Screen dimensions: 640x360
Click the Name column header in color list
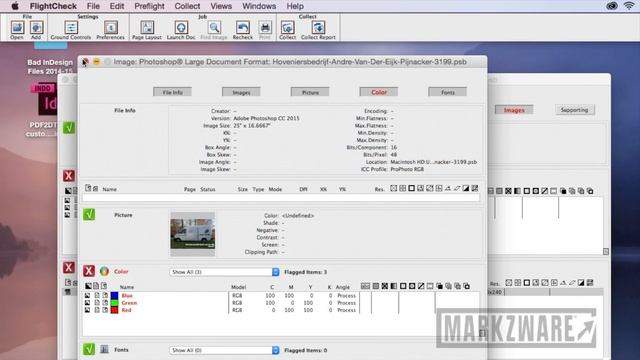click(x=127, y=287)
